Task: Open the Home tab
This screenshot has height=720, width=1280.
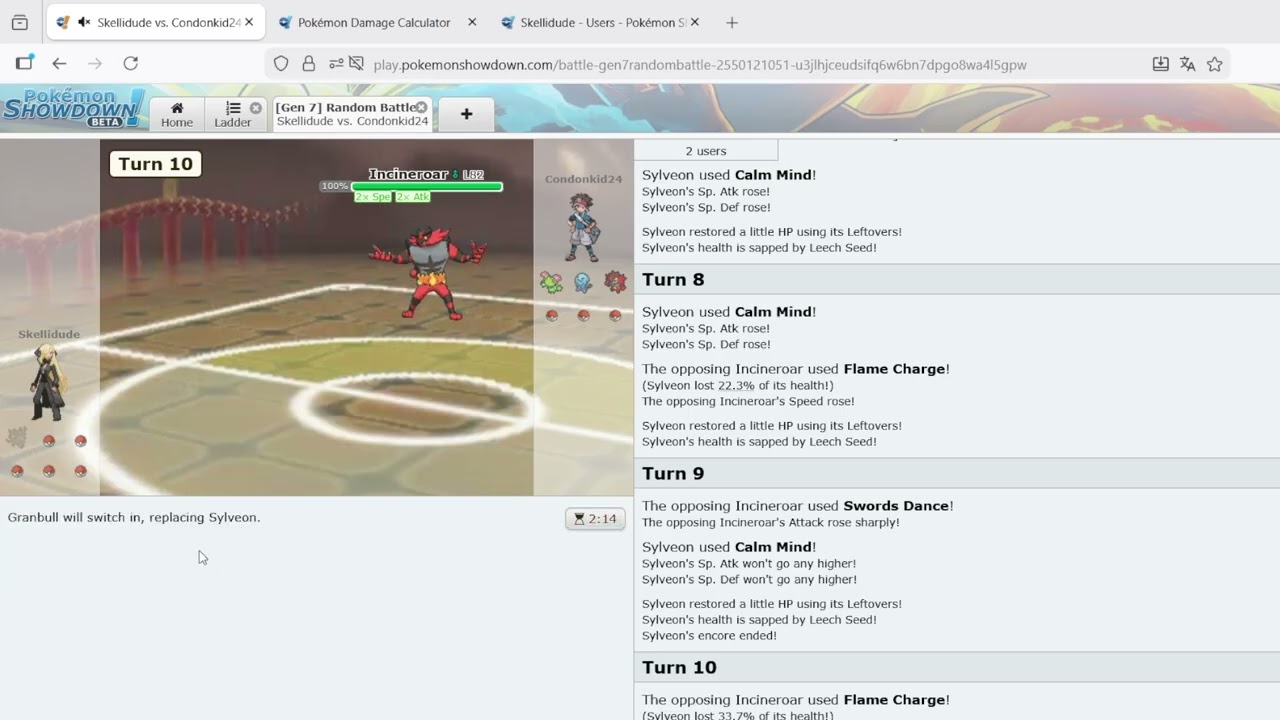Action: pyautogui.click(x=177, y=114)
